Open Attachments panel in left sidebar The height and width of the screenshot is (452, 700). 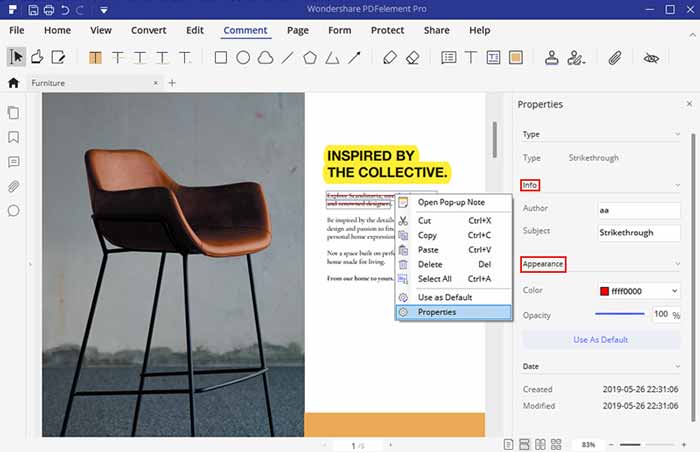(x=13, y=186)
